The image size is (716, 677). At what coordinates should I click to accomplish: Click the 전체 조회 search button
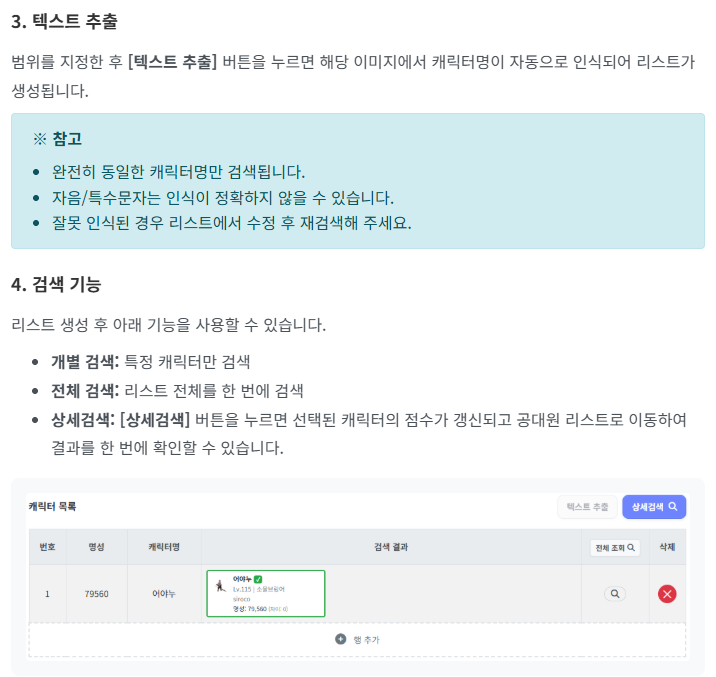[614, 548]
